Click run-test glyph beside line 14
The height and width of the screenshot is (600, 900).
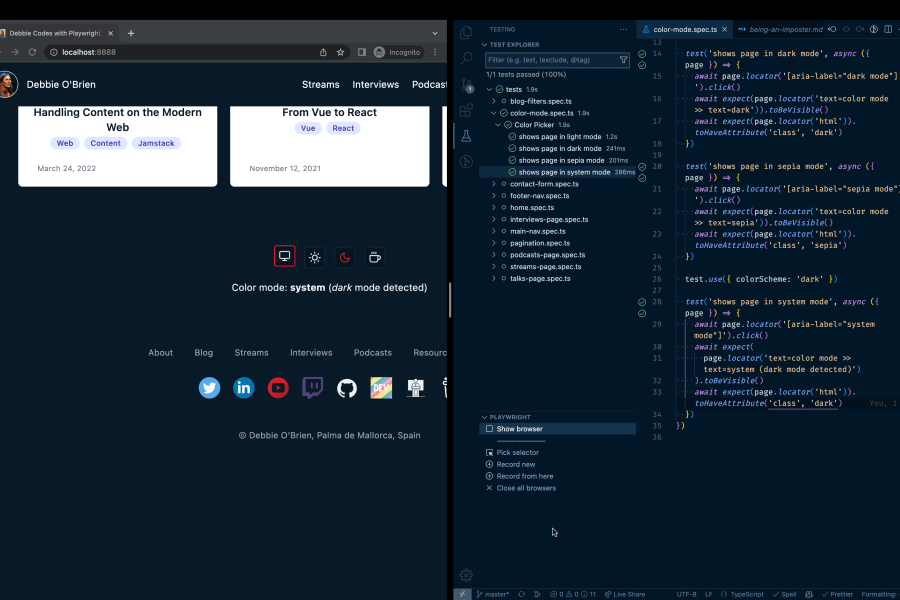click(x=642, y=54)
